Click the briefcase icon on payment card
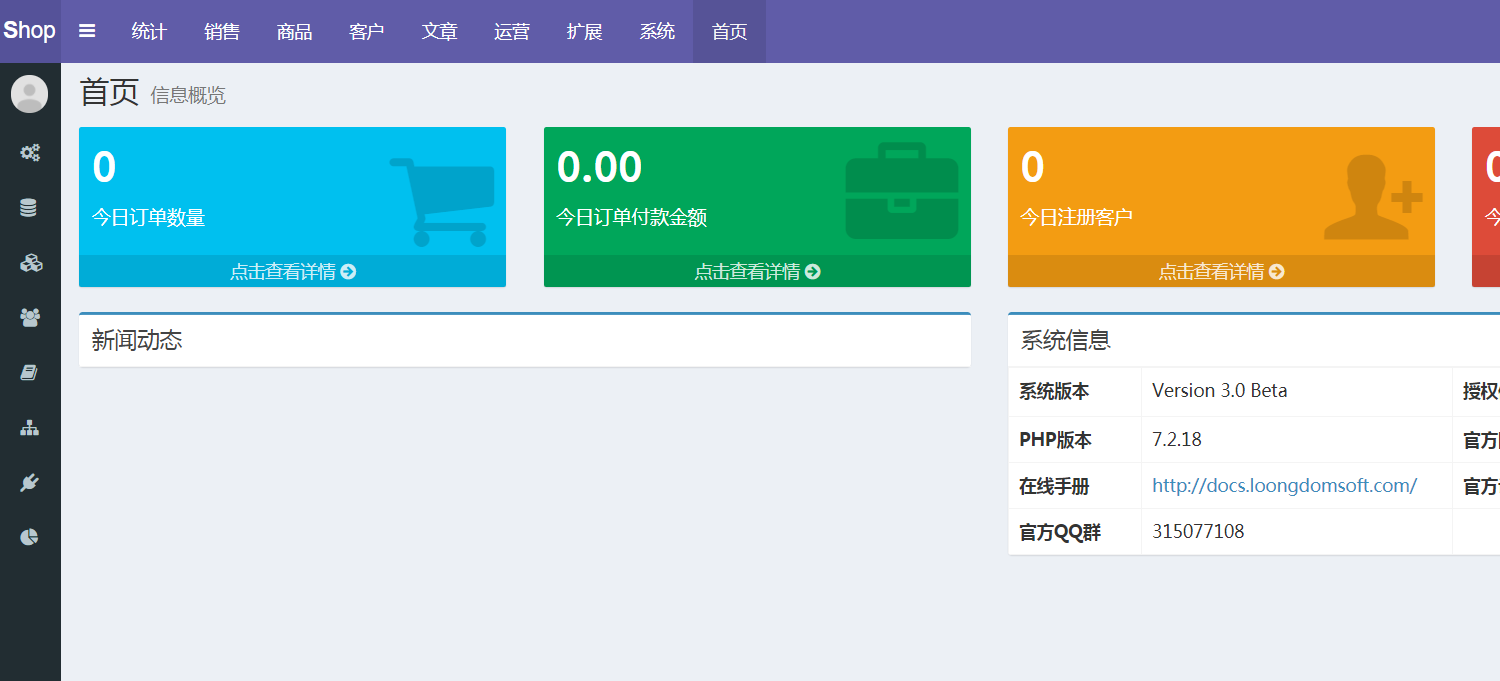Viewport: 1500px width, 681px height. pyautogui.click(x=902, y=191)
